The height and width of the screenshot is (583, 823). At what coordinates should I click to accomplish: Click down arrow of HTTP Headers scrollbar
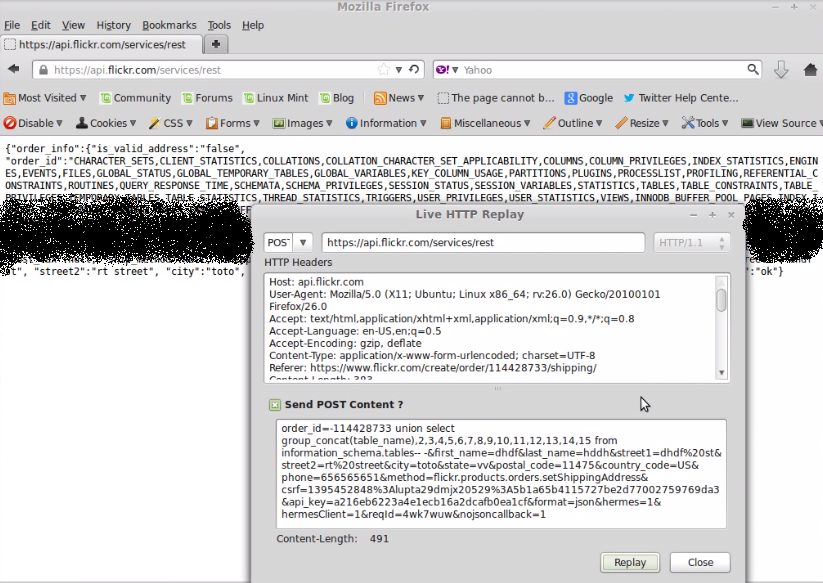(722, 373)
